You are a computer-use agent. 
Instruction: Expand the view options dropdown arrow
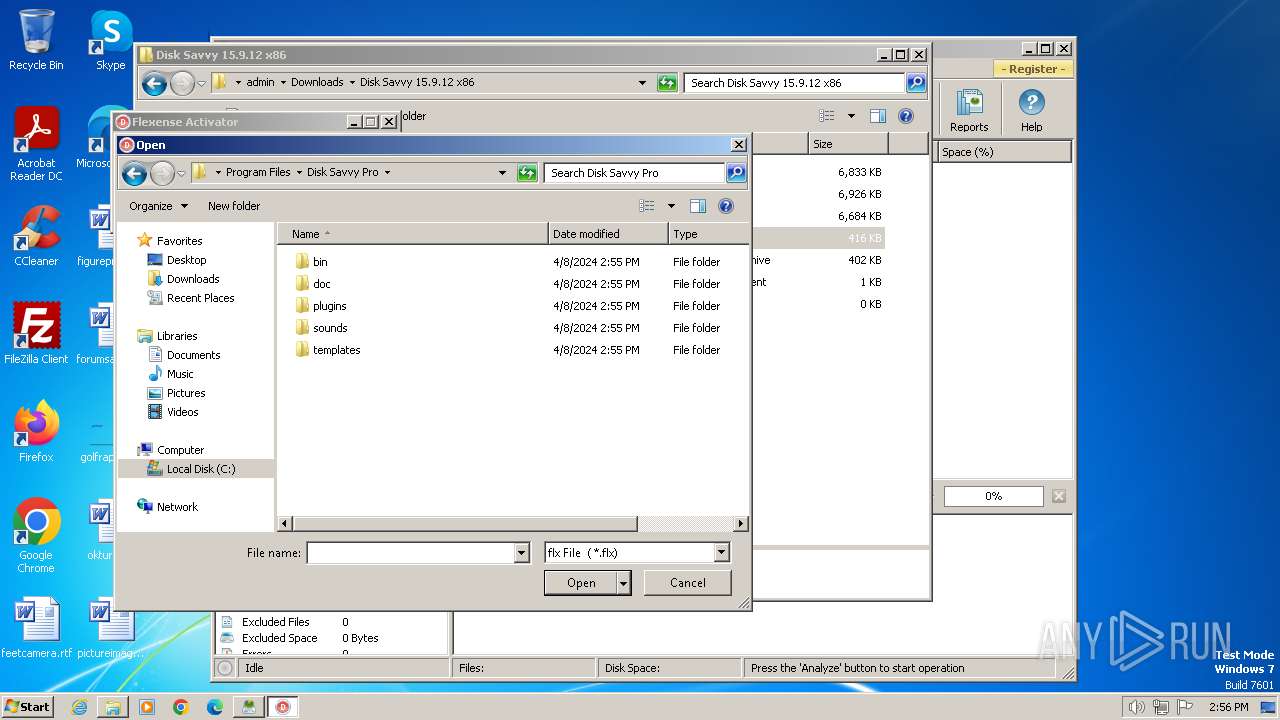click(x=671, y=206)
